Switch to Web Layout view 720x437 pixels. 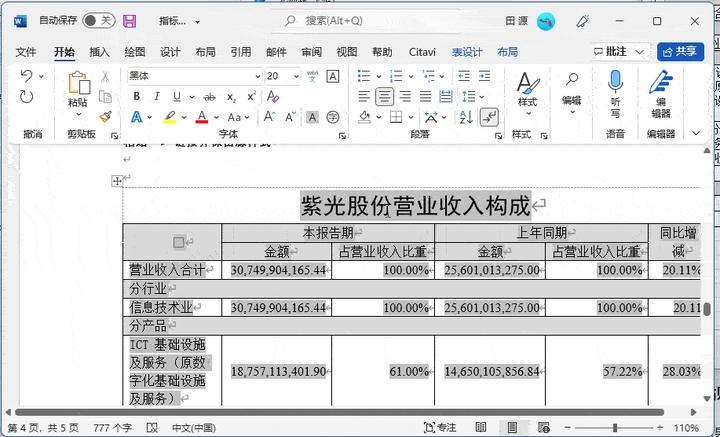pos(544,428)
